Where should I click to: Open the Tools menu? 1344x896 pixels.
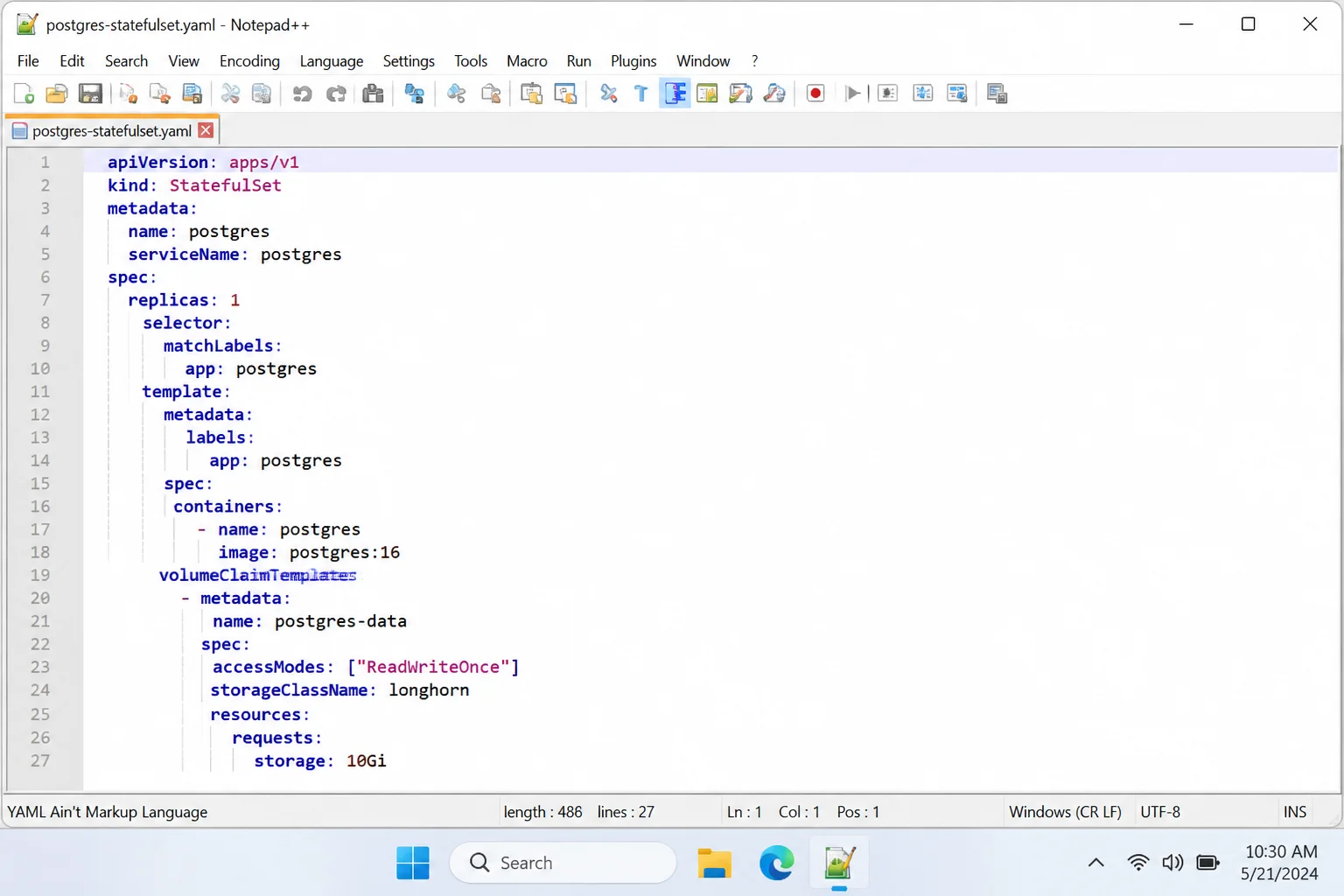pyautogui.click(x=471, y=61)
